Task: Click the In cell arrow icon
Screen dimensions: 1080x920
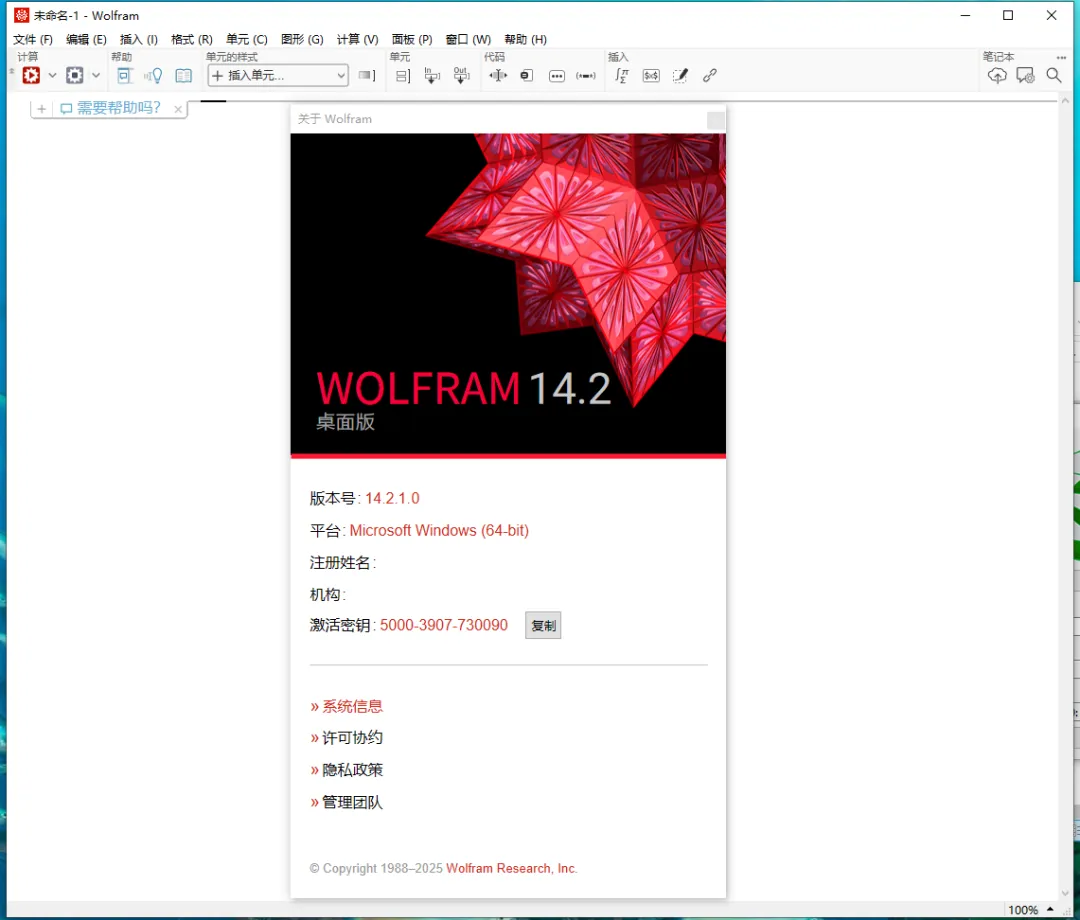Action: click(x=432, y=75)
